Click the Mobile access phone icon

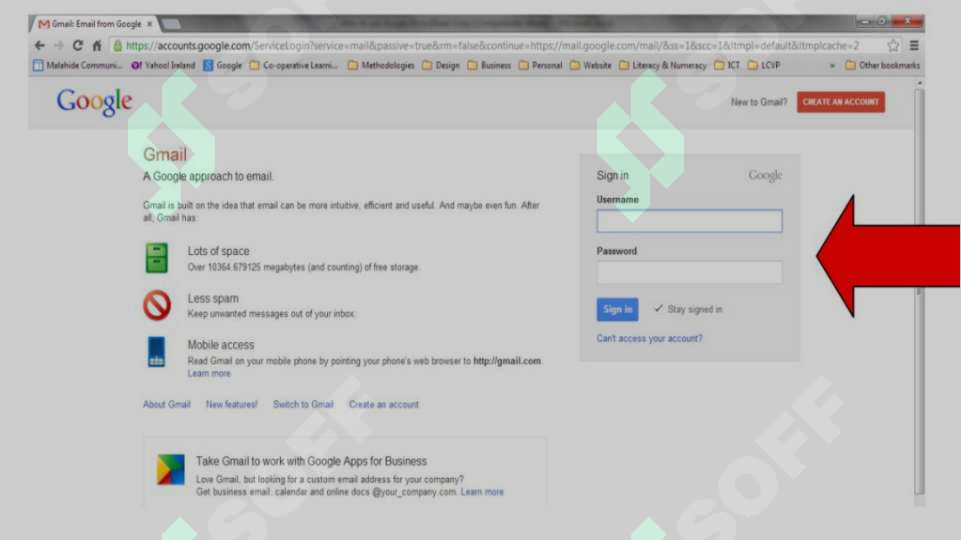(156, 352)
